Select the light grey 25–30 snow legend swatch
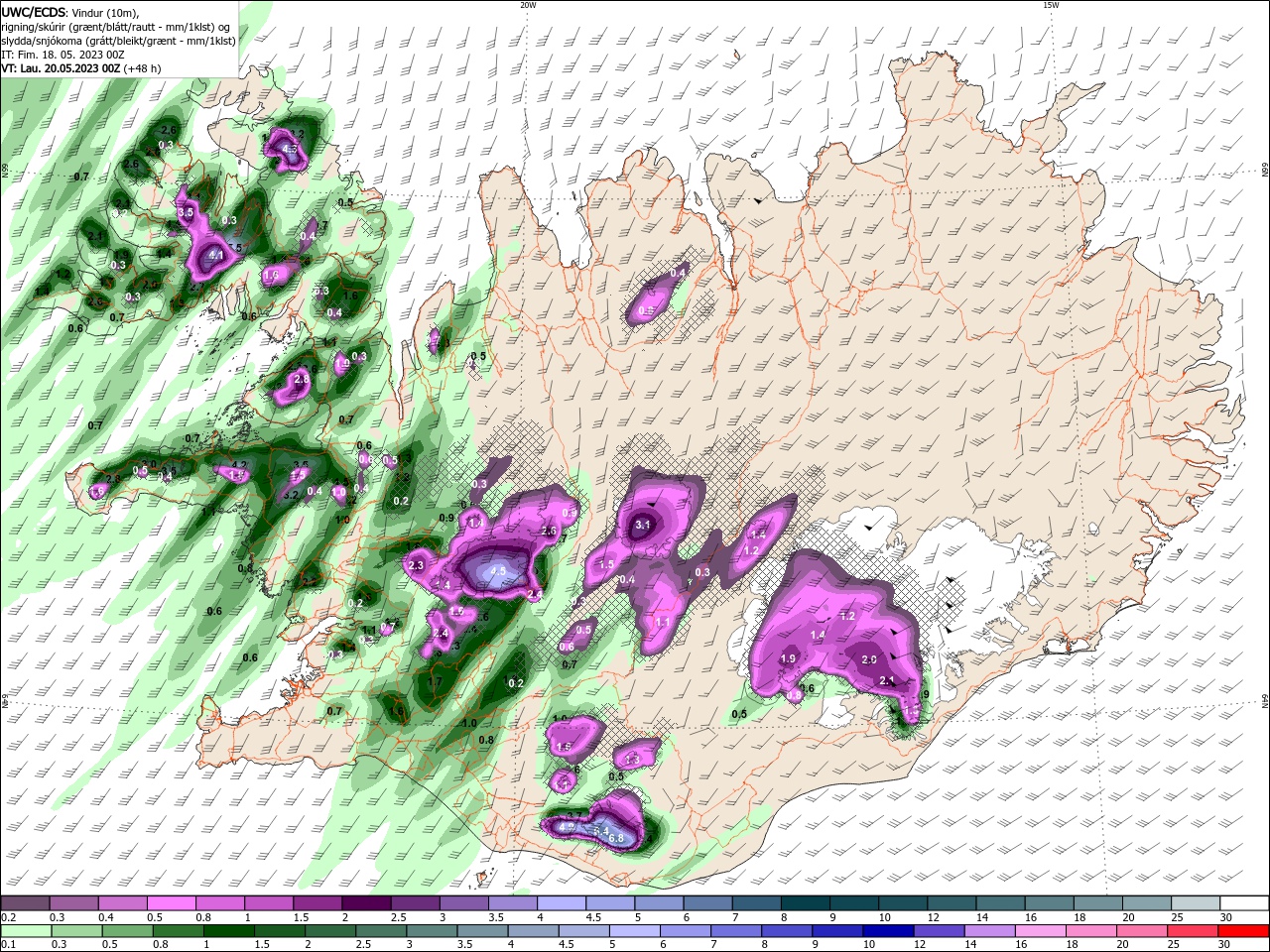 pyautogui.click(x=1196, y=903)
